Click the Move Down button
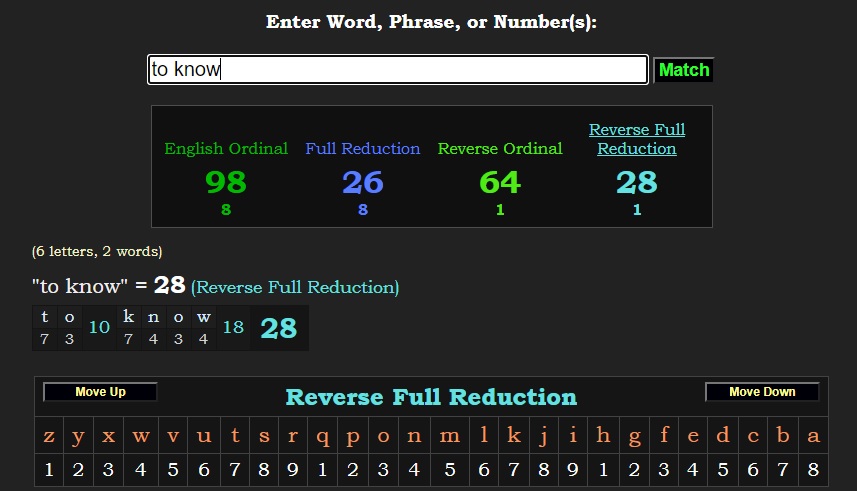 click(762, 391)
